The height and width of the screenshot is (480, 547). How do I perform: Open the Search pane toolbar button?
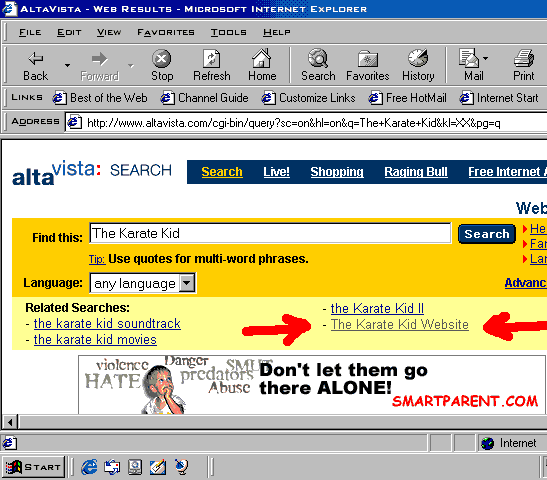(x=318, y=66)
